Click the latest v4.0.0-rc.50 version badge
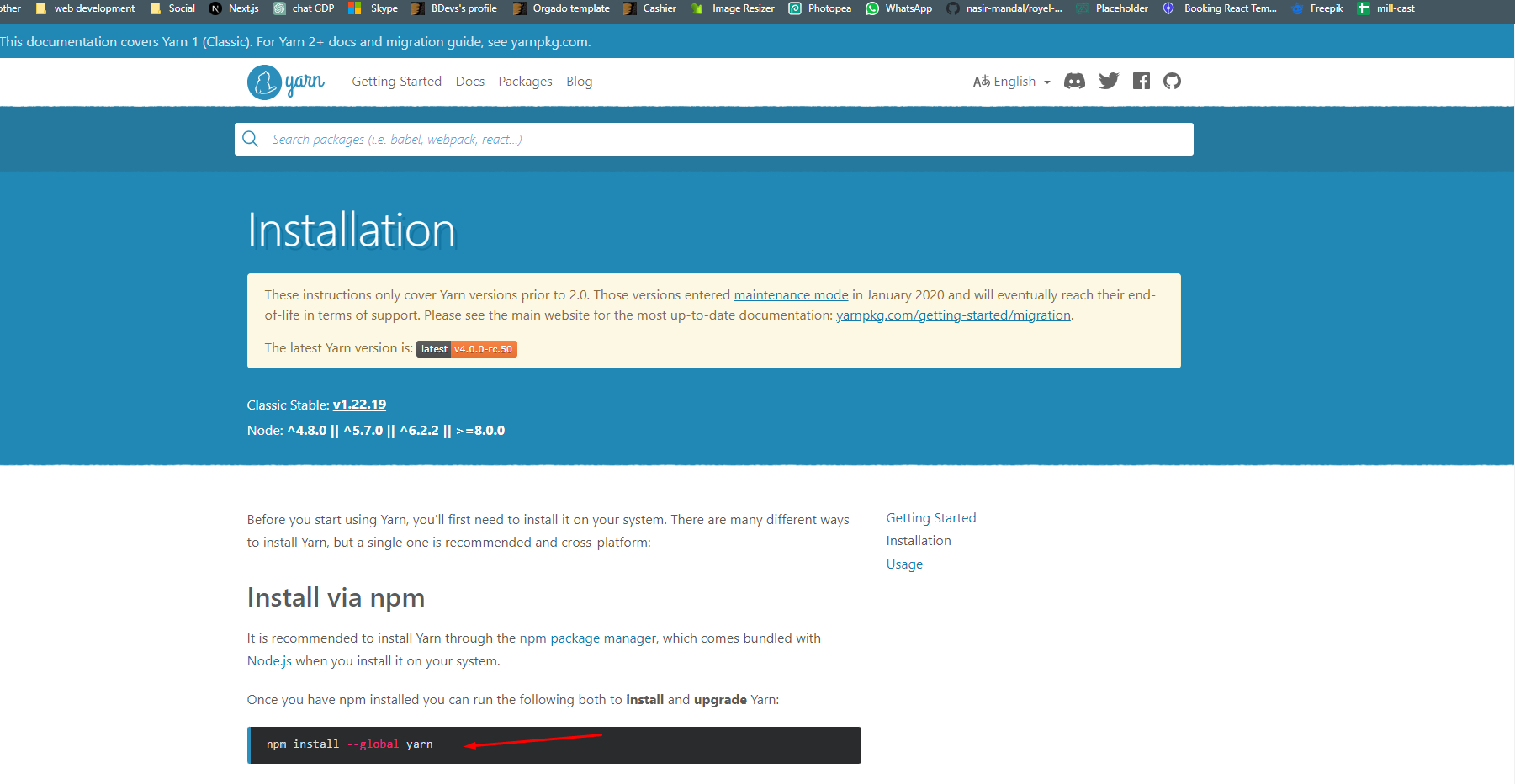This screenshot has width=1515, height=784. 467,349
